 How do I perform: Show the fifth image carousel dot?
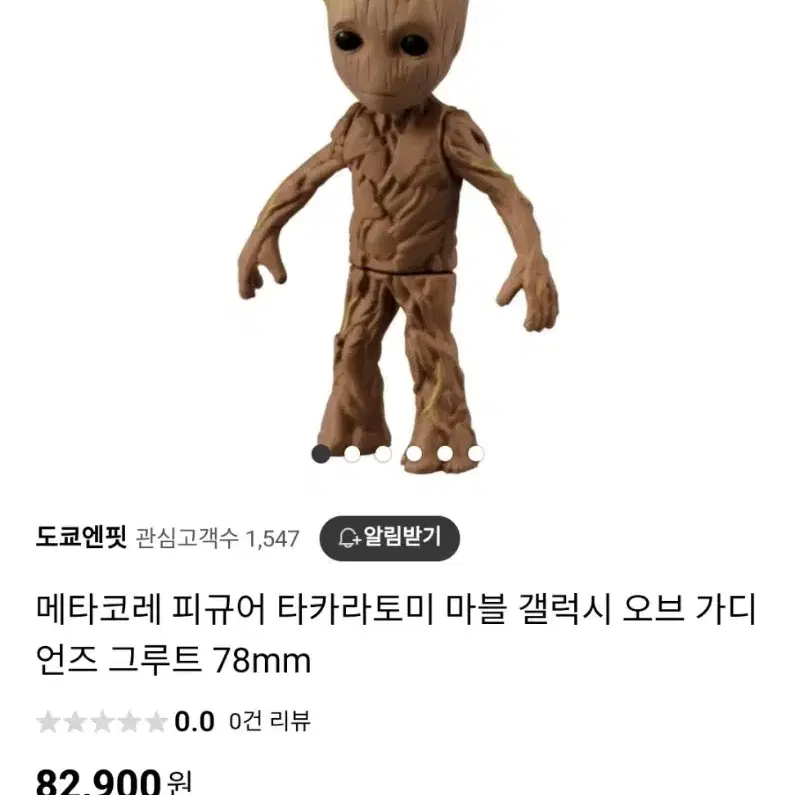445,454
